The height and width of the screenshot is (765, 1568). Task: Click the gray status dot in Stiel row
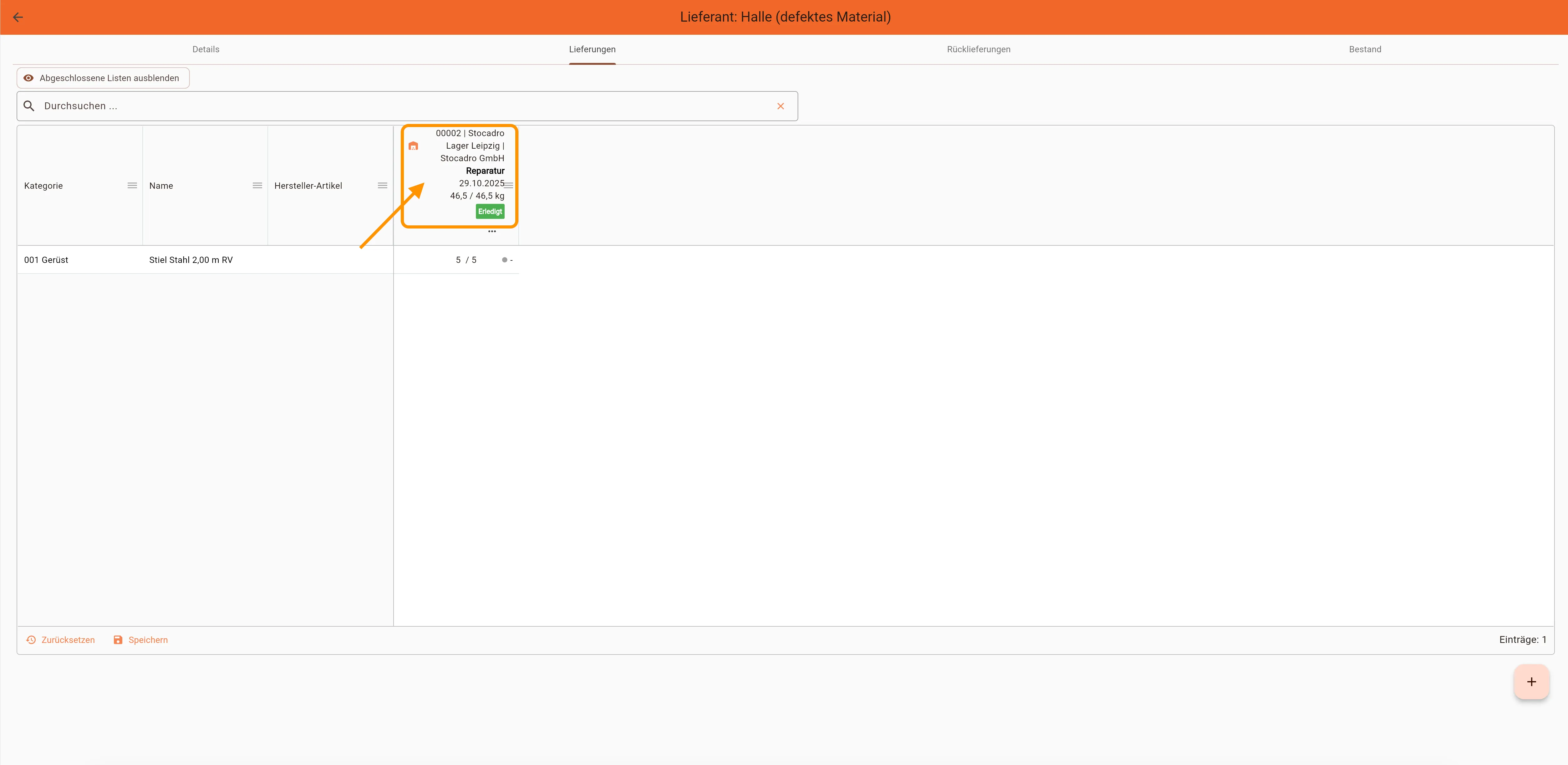tap(505, 260)
